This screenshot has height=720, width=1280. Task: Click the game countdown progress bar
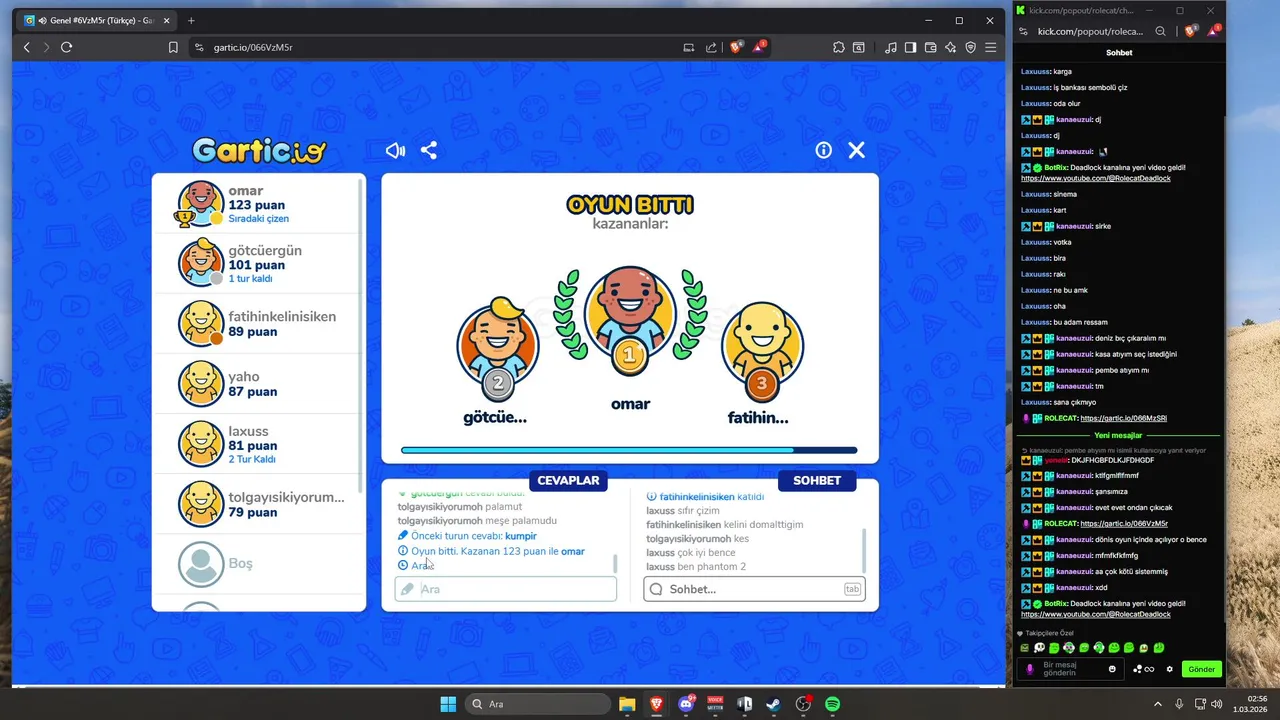tap(629, 450)
